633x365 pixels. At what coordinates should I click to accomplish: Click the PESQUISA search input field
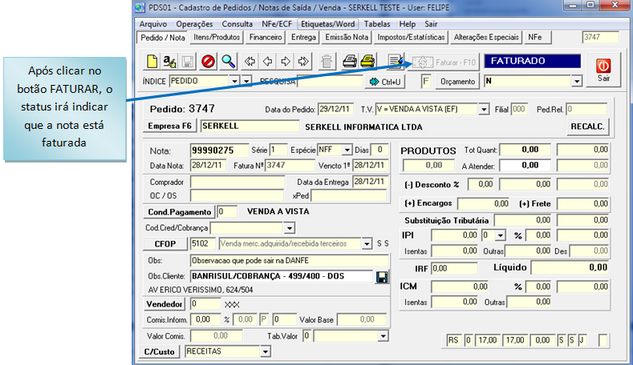click(330, 81)
